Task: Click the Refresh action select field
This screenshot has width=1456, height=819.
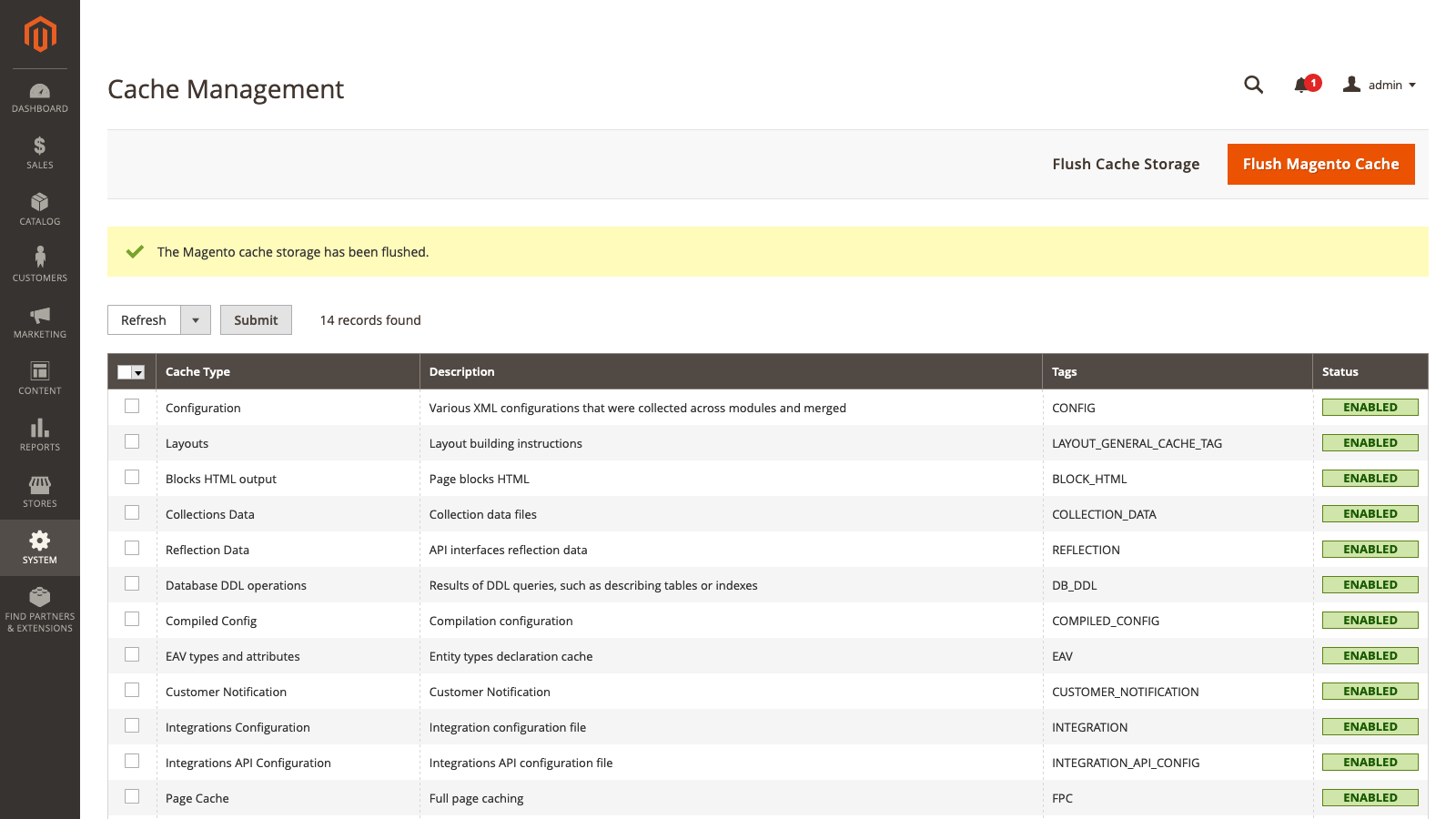Action: 159,320
